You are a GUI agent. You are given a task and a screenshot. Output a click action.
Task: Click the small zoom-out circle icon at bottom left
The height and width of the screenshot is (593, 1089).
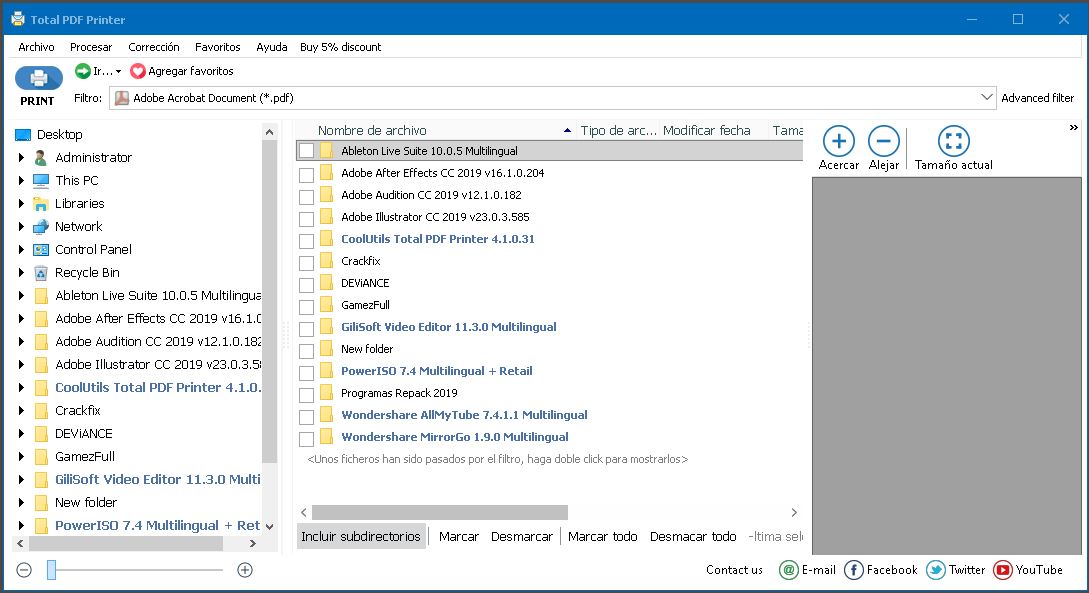tap(24, 570)
